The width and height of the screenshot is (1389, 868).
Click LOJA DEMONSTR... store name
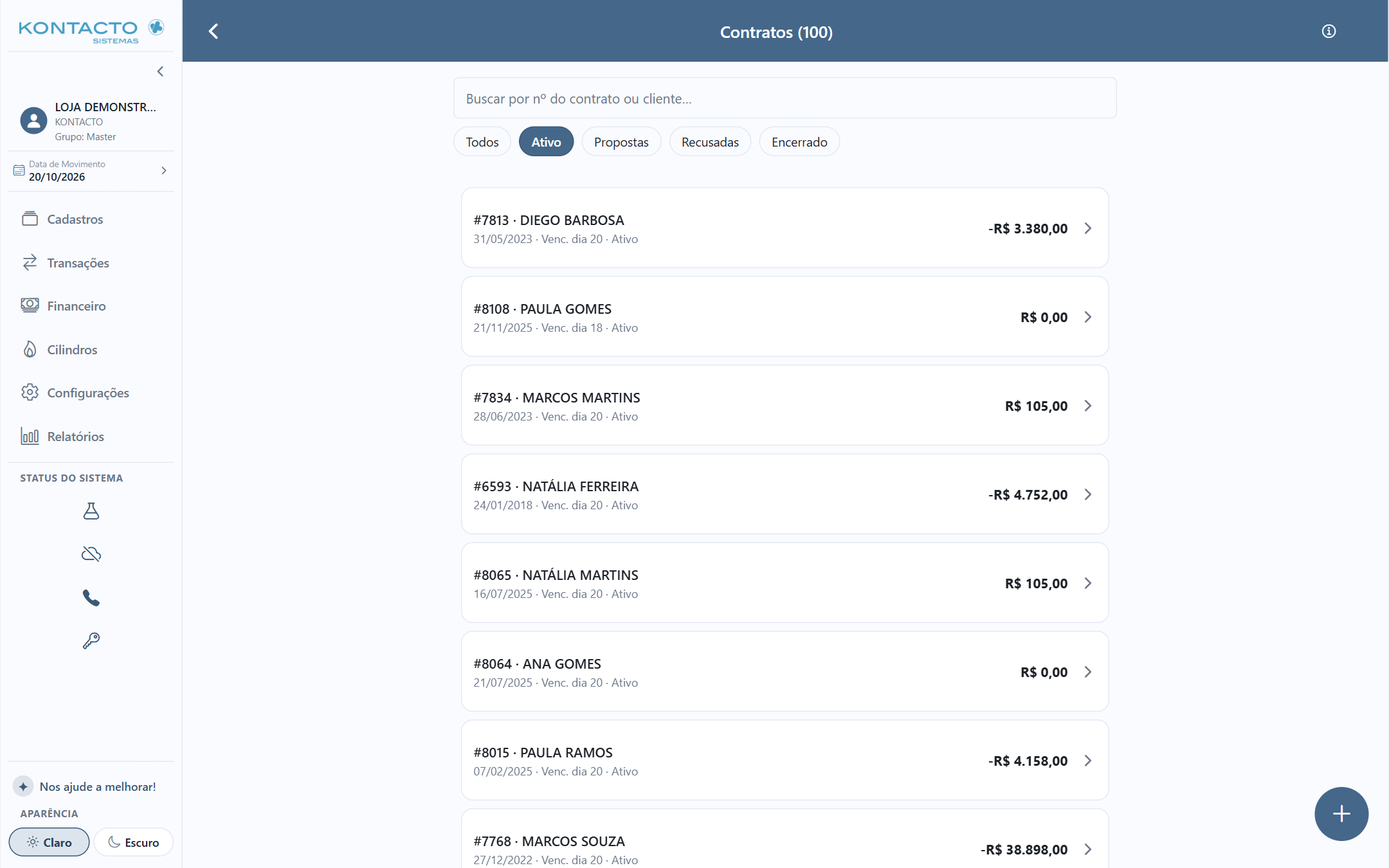tap(105, 107)
